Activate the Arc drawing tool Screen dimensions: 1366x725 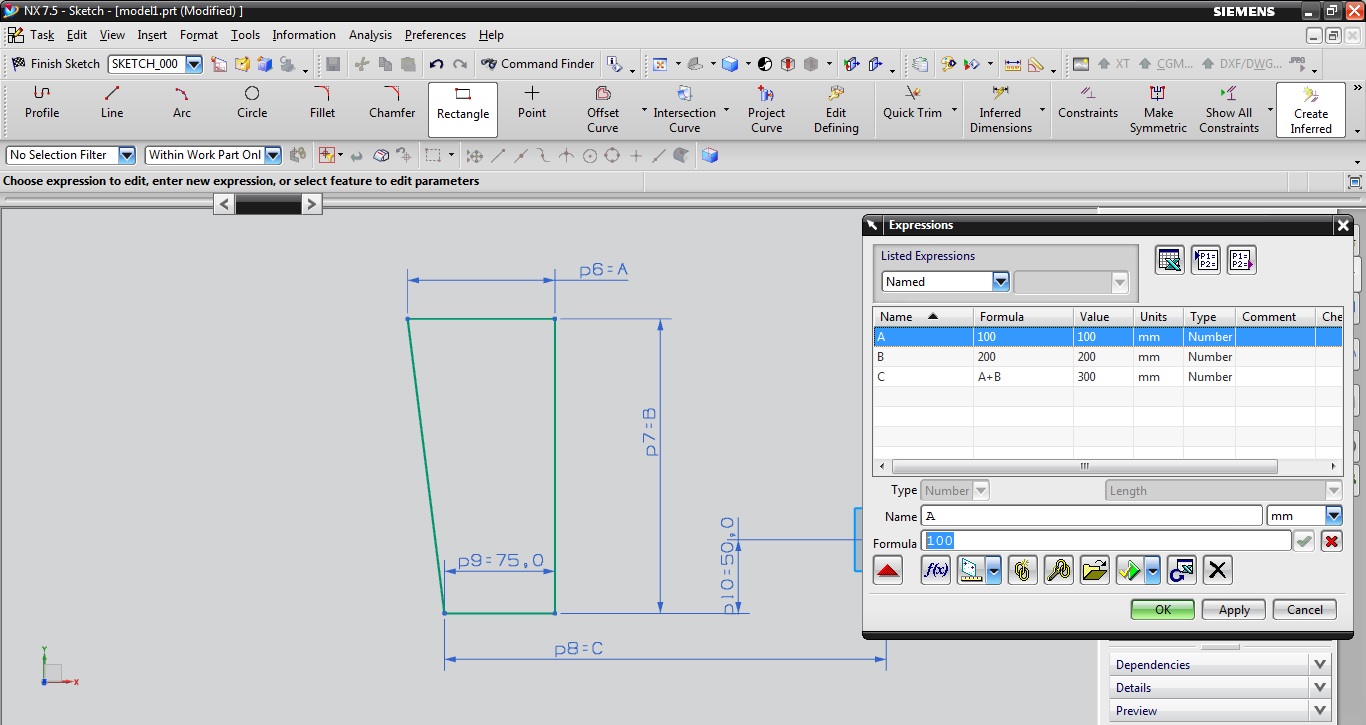click(181, 102)
